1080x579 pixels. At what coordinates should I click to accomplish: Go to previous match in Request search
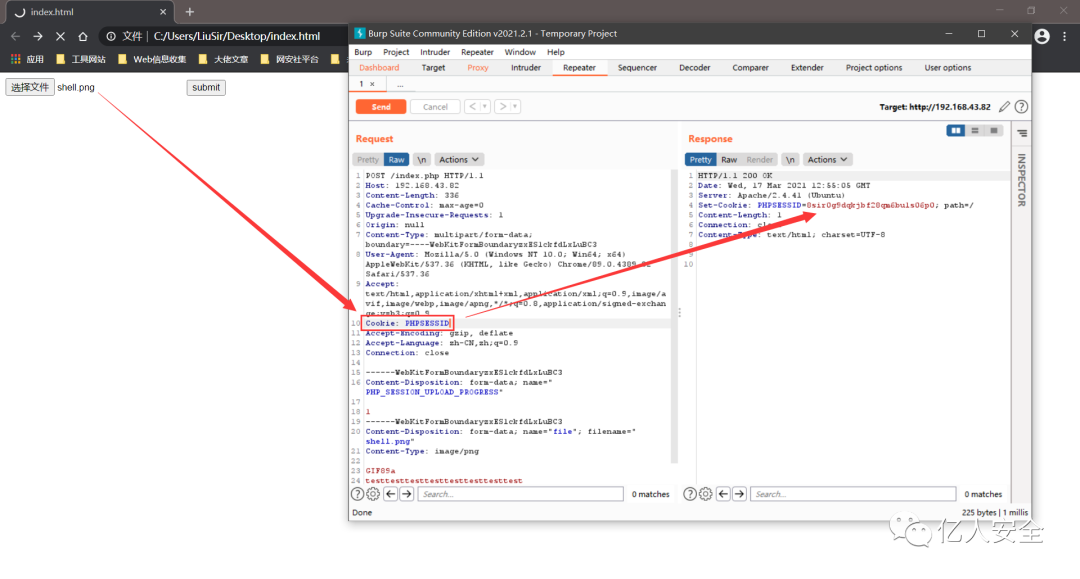[x=391, y=494]
